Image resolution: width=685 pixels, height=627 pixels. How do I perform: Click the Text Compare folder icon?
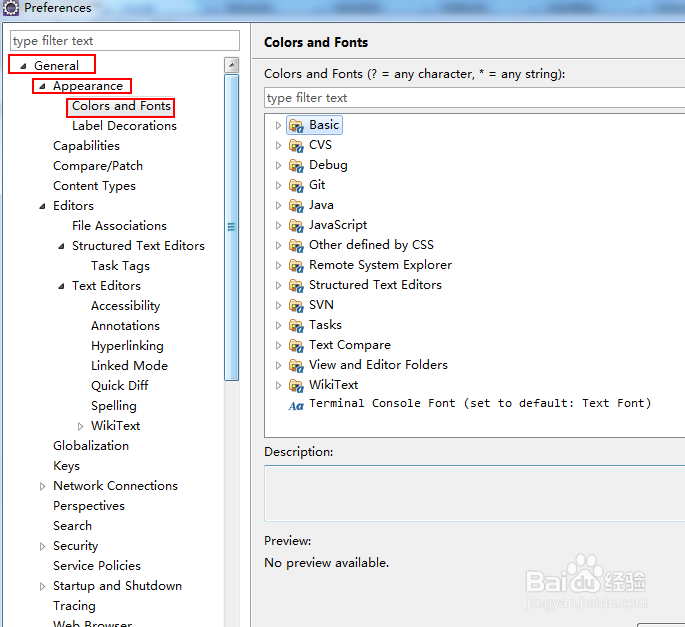pyautogui.click(x=296, y=346)
